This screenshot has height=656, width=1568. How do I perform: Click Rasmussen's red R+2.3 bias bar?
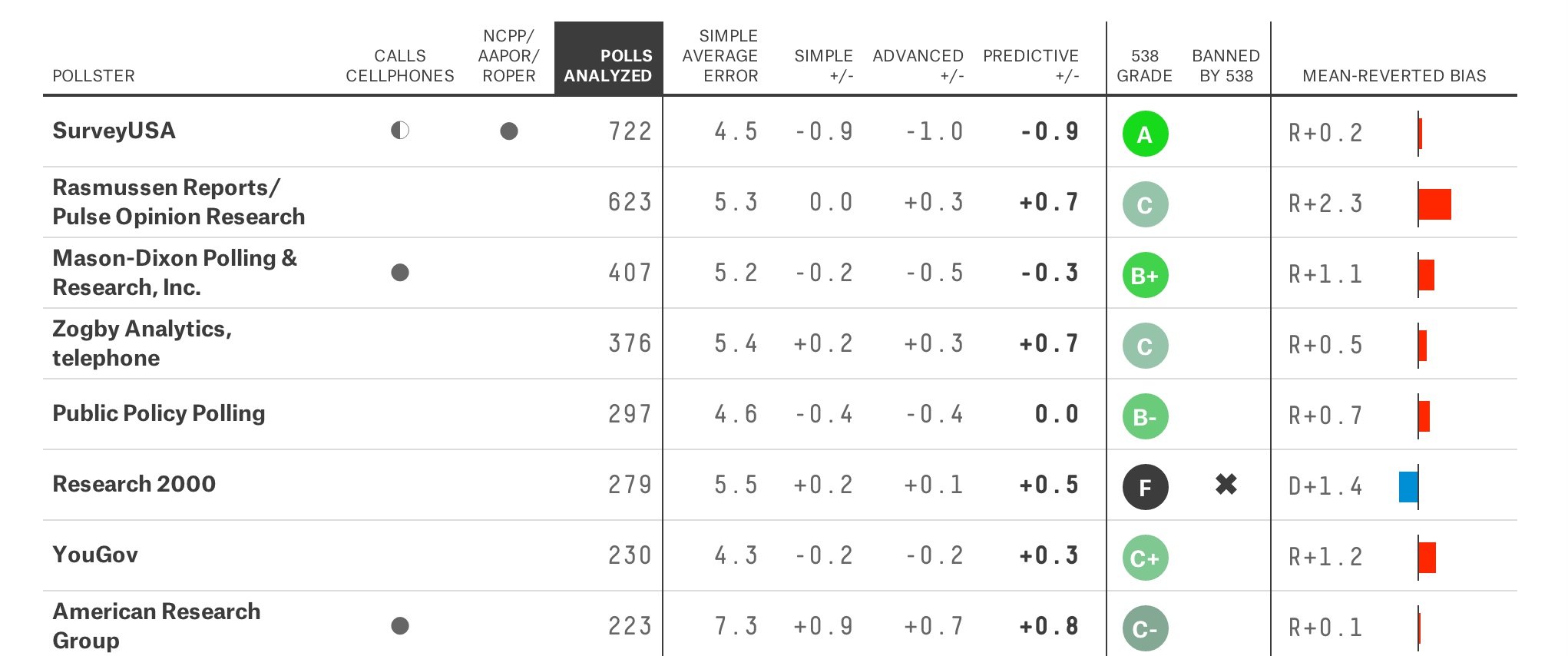[x=1435, y=204]
